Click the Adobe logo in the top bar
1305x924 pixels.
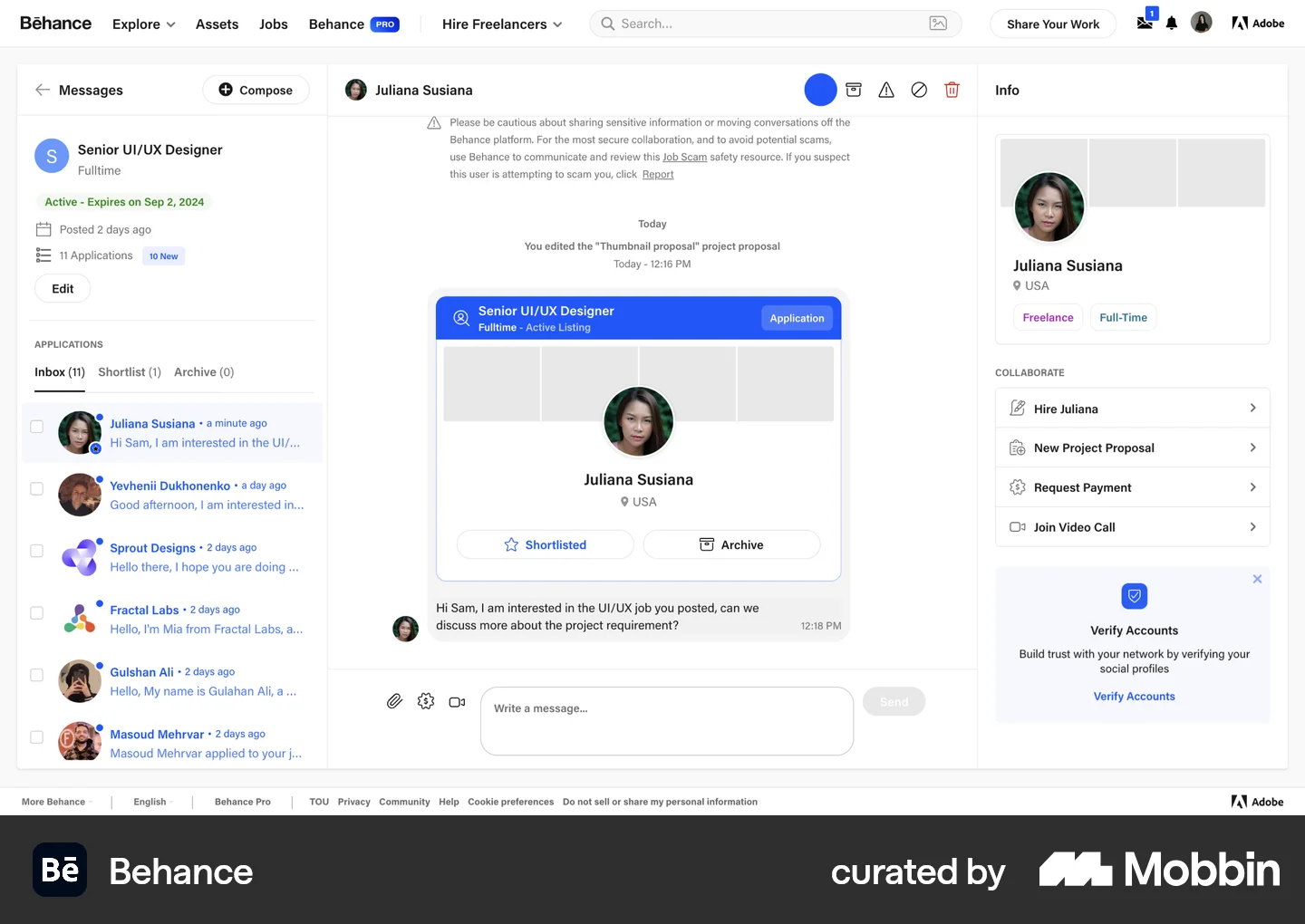coord(1258,24)
